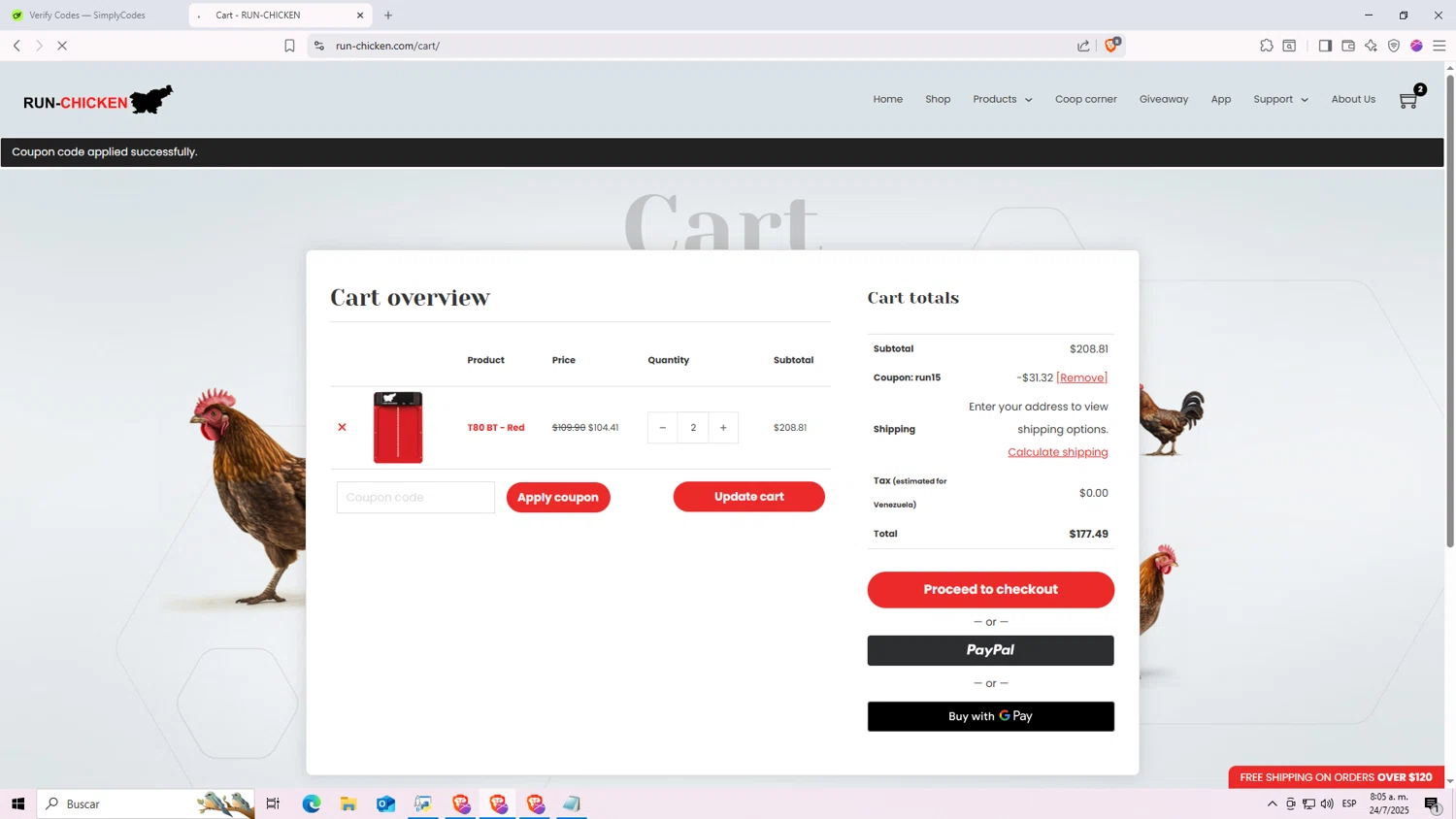This screenshot has width=1456, height=819.
Task: Click the free shipping over $120 banner
Action: (1336, 777)
